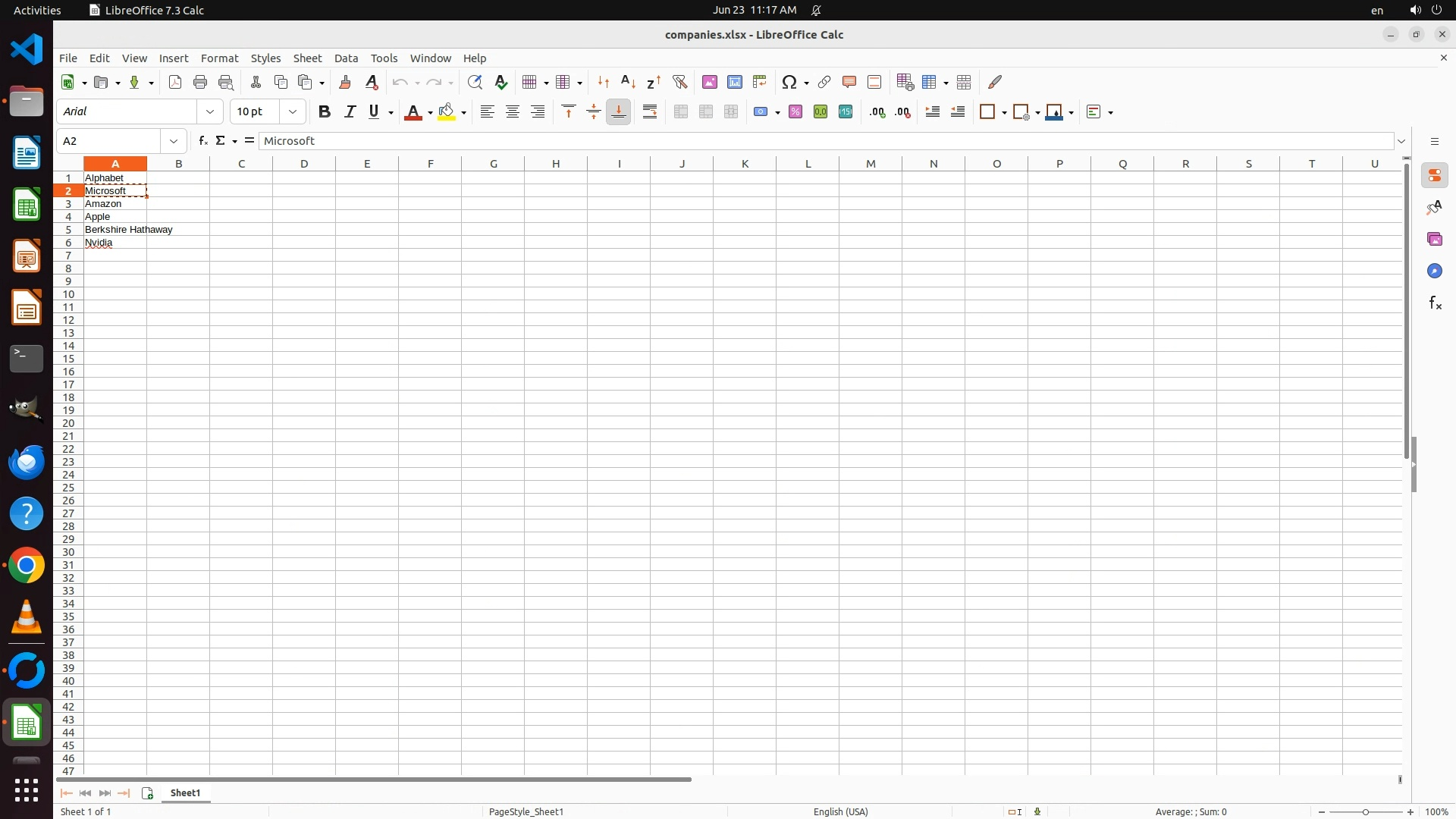Toggle Bold formatting on

[x=324, y=111]
